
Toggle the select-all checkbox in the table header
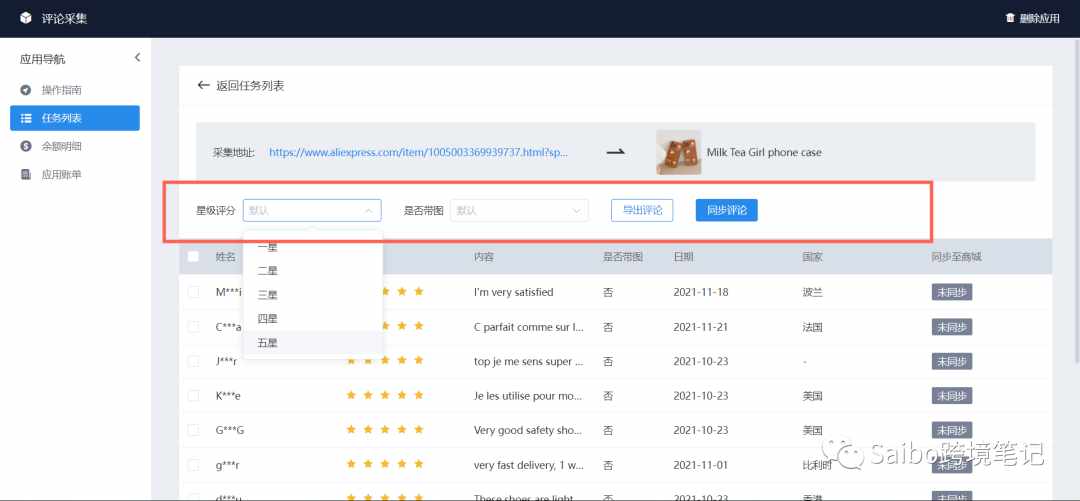pos(194,256)
